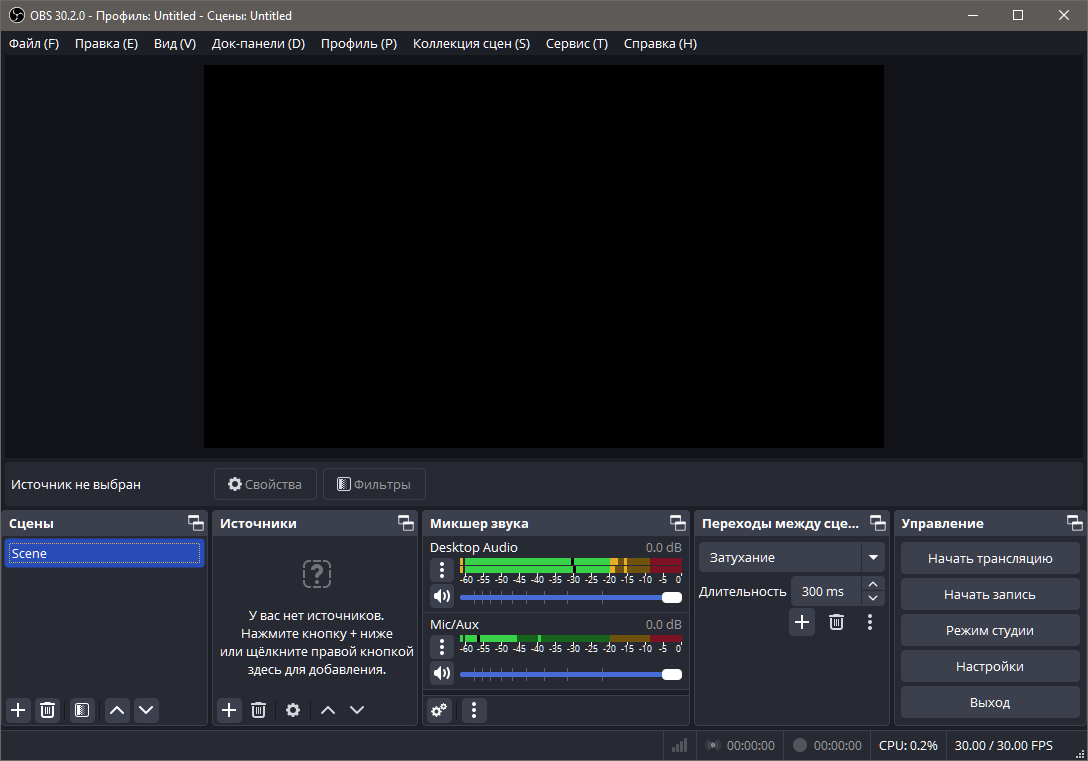This screenshot has height=761, width=1088.
Task: Open the Вид (V) menu
Action: click(175, 44)
